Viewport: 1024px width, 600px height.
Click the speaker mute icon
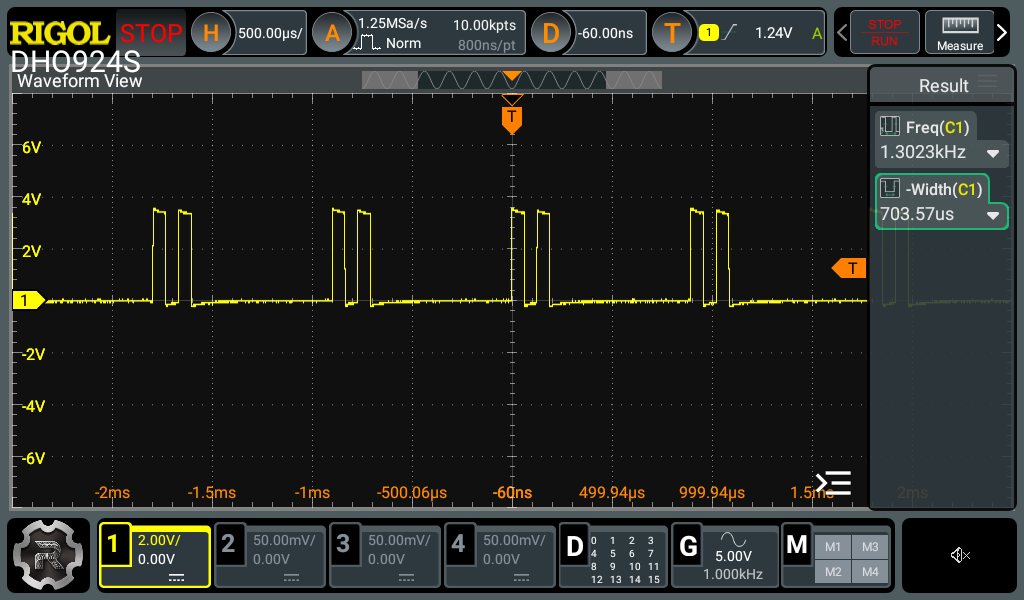(960, 556)
